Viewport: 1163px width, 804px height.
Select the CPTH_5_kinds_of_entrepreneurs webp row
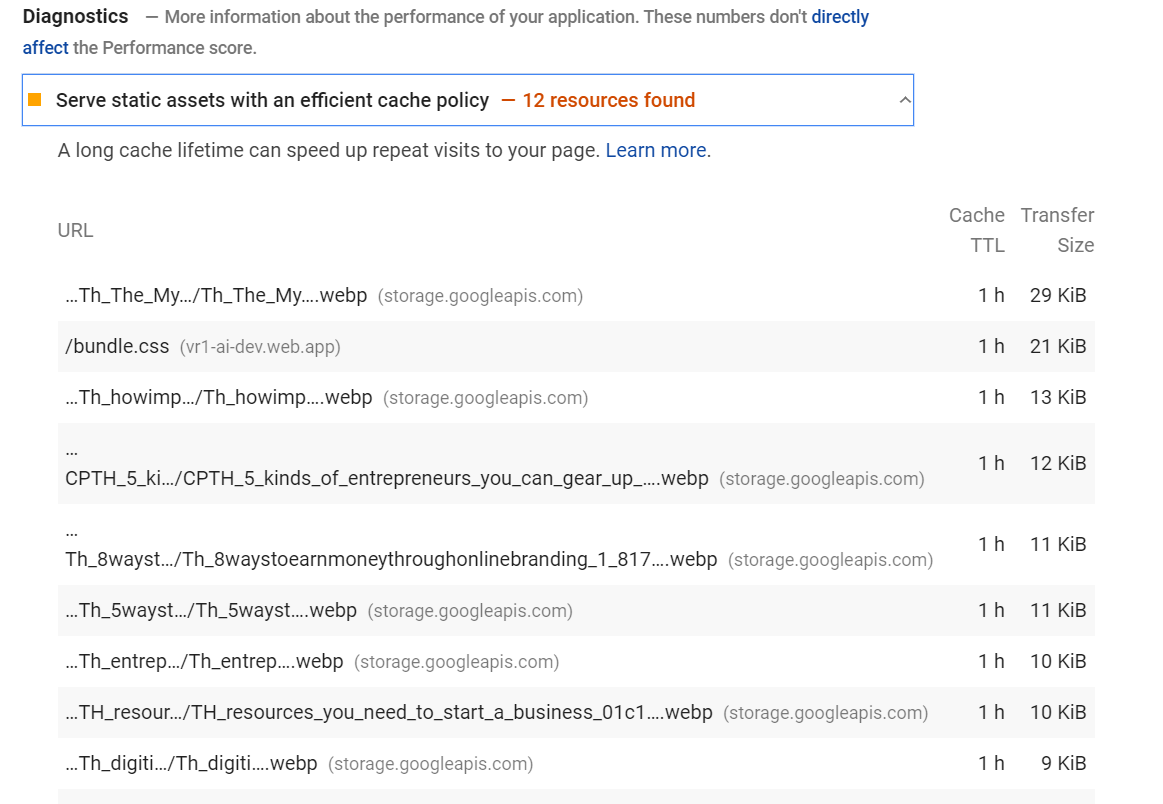(x=380, y=479)
